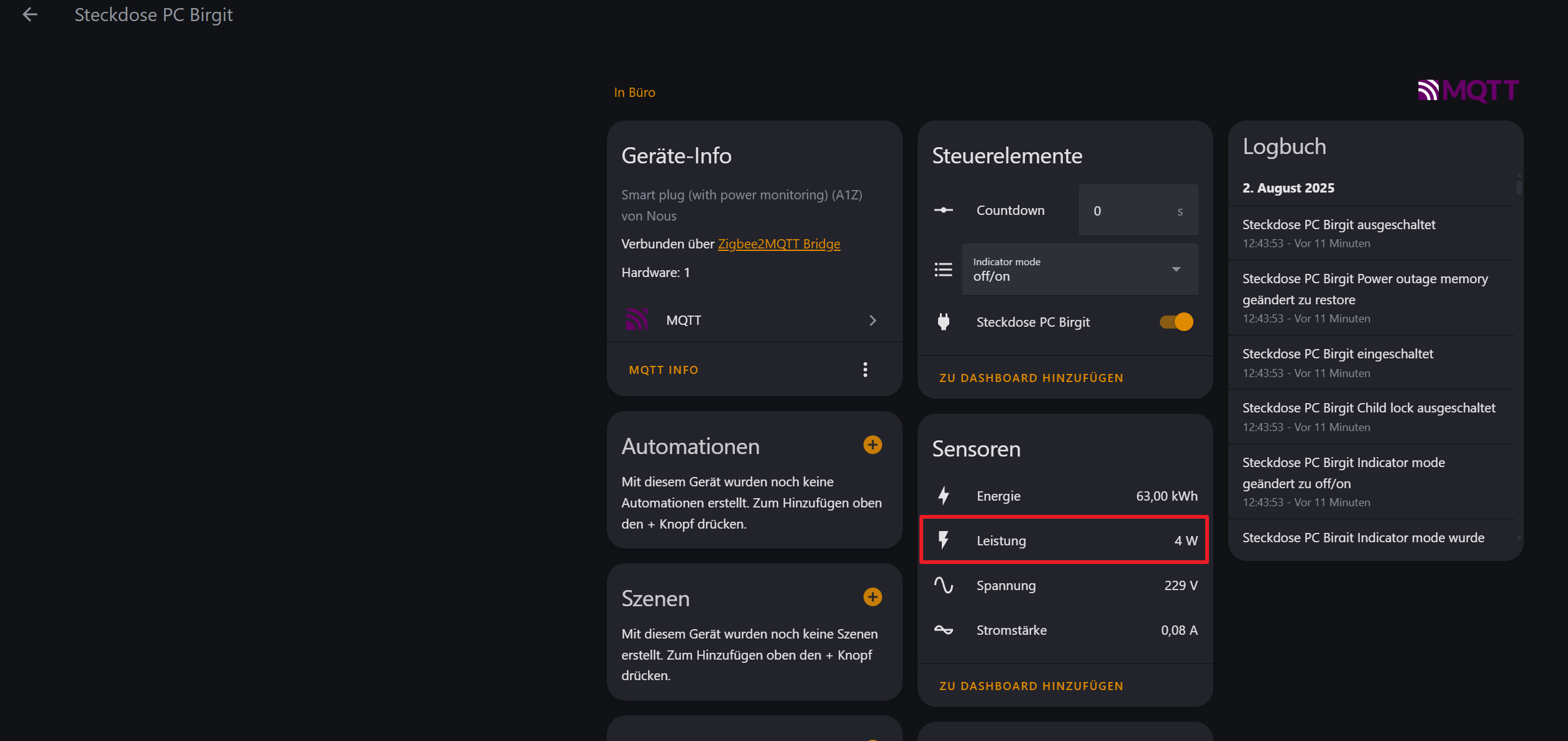Screen dimensions: 1568x741
Task: Add a new automation with the plus button
Action: pos(872,445)
